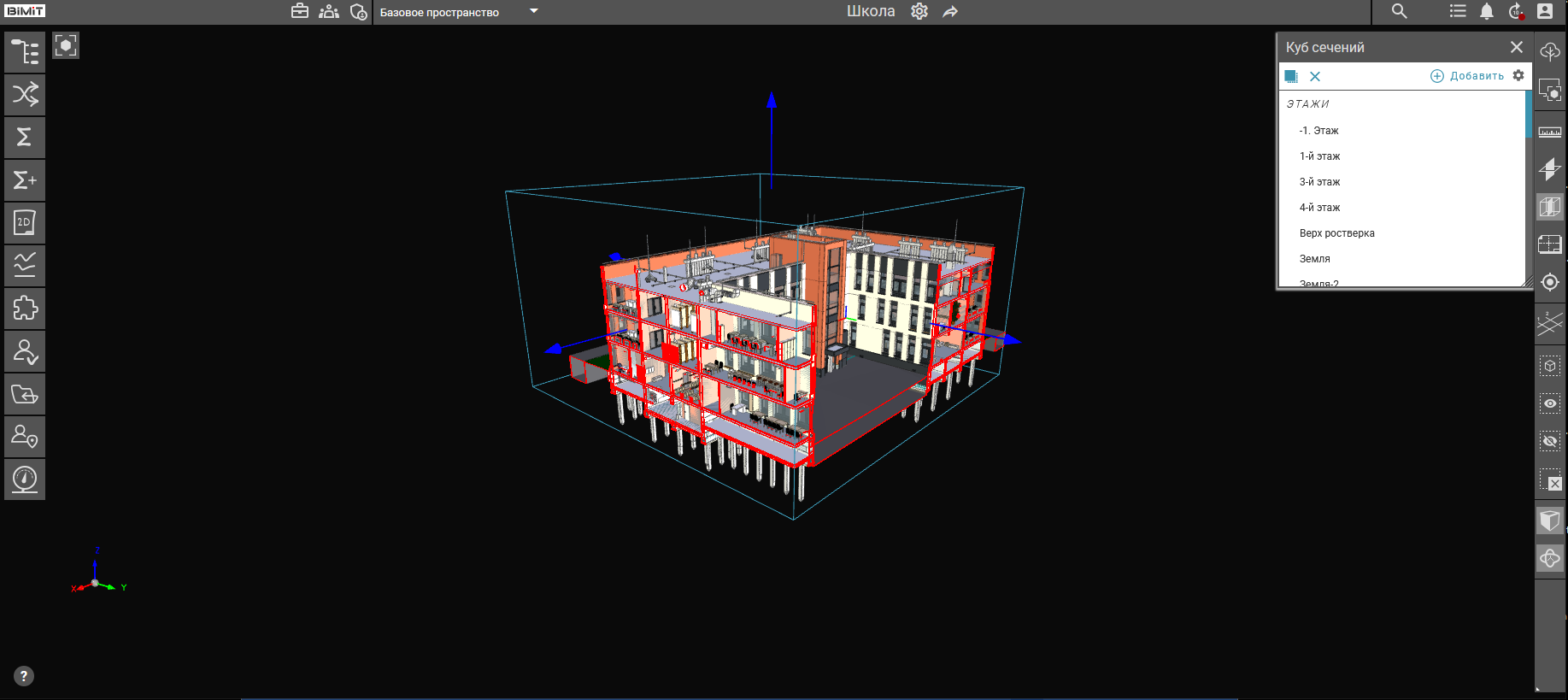Screen dimensions: 1568x700
Task: Click the blue X clear section button
Action: point(1315,76)
